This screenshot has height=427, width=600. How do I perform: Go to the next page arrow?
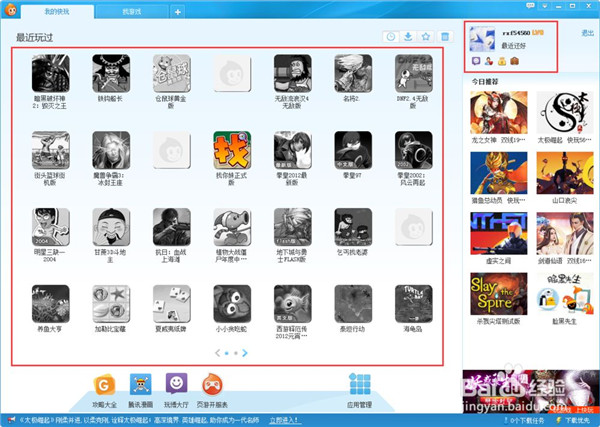(x=246, y=353)
